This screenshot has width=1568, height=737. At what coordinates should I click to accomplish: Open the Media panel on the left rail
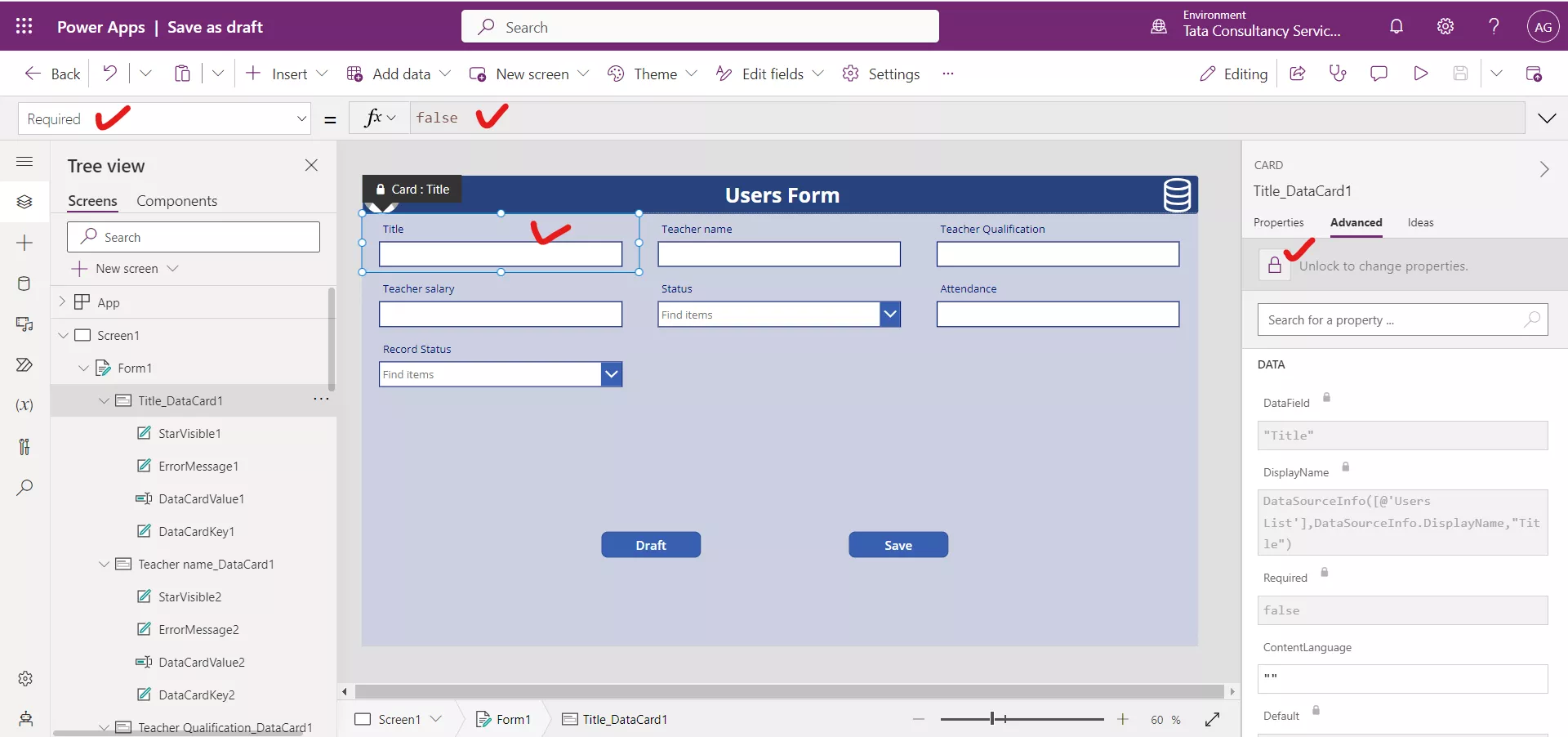point(24,324)
